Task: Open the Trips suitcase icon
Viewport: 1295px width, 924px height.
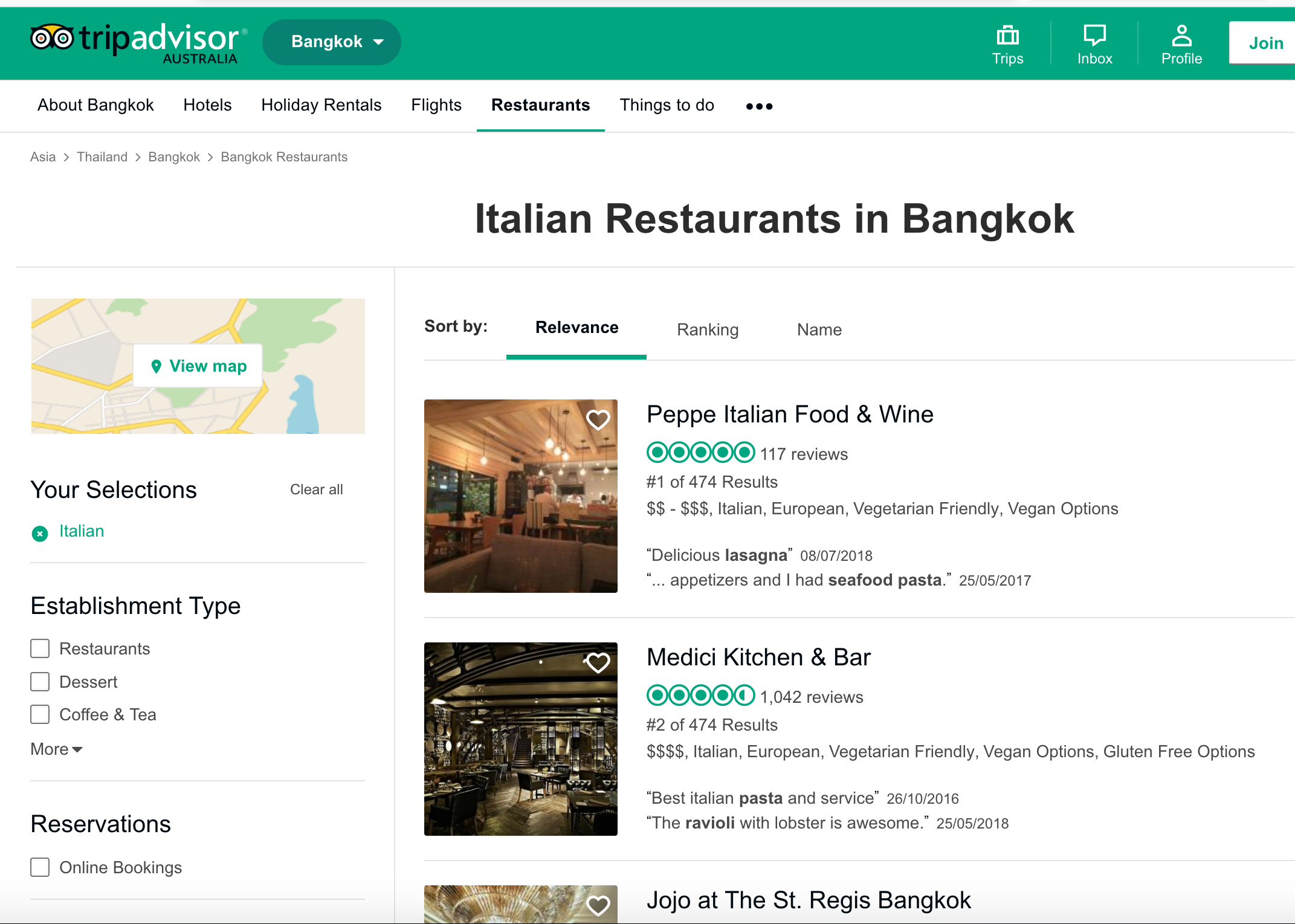Action: 1007,36
